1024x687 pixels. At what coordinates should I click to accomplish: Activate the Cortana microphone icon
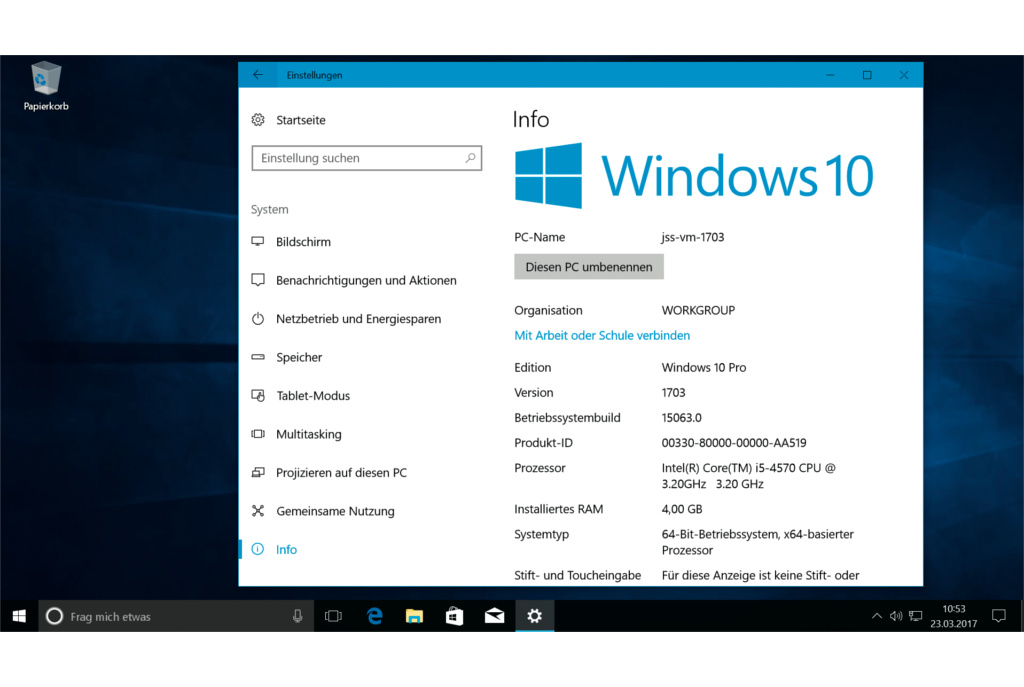click(297, 616)
